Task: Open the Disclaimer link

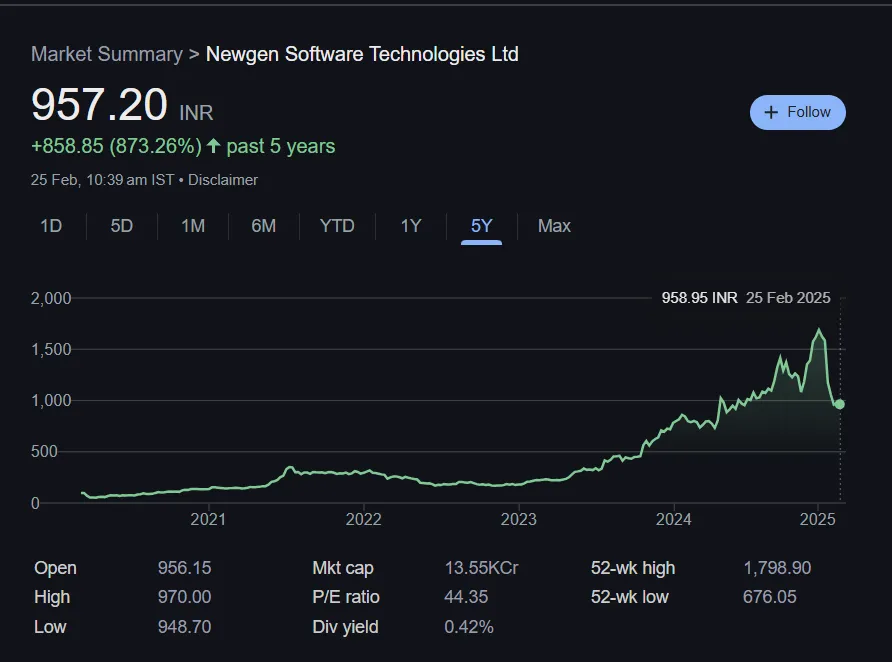Action: (x=223, y=180)
